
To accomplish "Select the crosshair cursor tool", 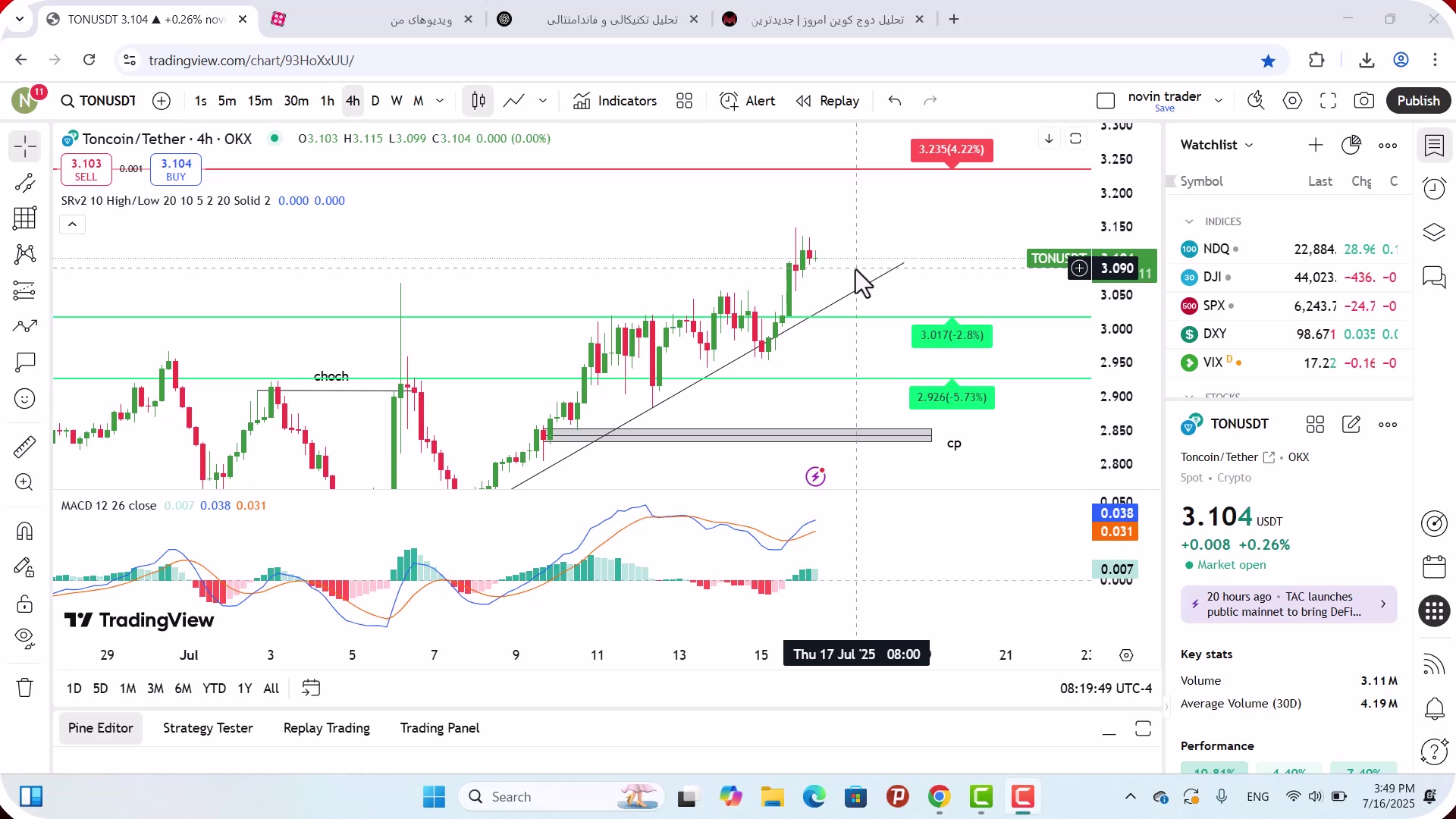I will tap(25, 146).
